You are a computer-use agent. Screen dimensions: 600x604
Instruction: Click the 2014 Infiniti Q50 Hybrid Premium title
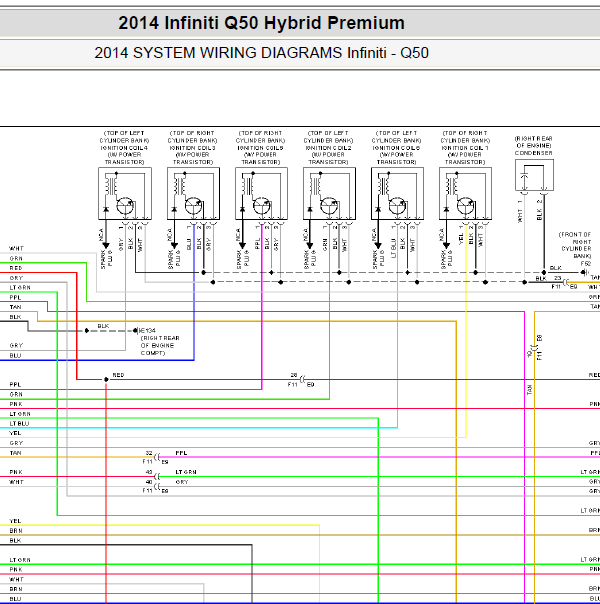click(261, 23)
